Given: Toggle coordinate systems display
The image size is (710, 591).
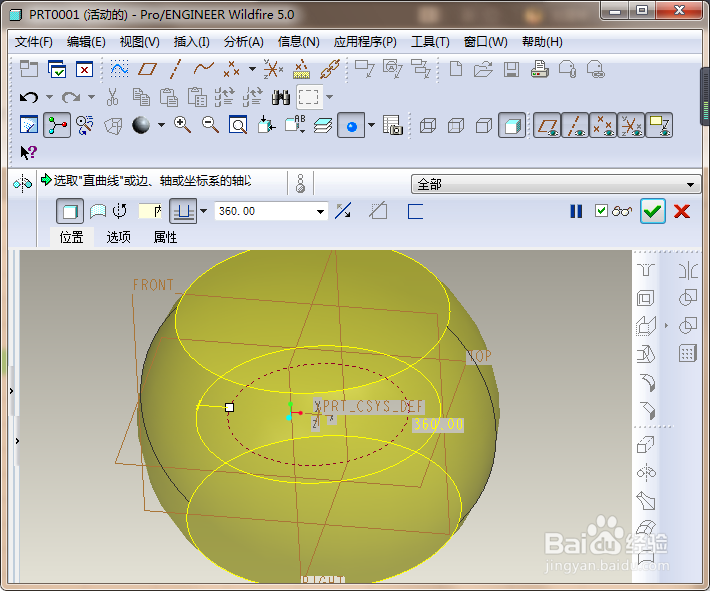Looking at the screenshot, I should pos(631,125).
